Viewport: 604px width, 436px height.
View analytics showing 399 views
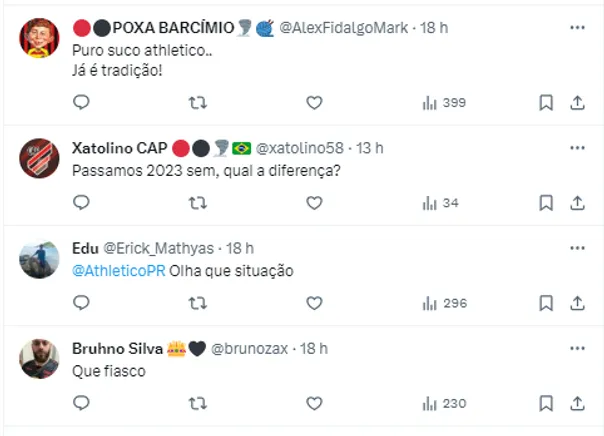(x=444, y=102)
